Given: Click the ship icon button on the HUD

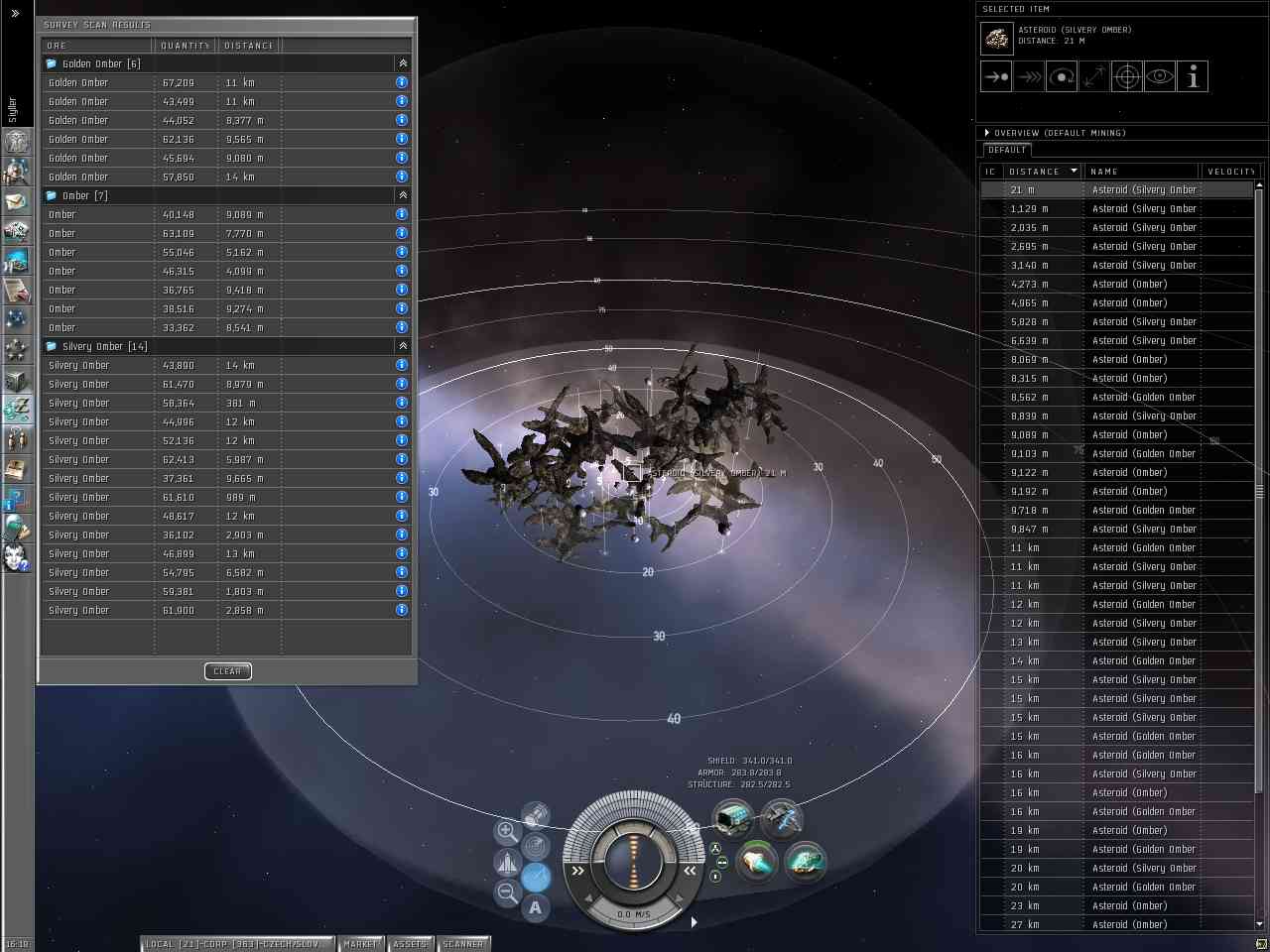Looking at the screenshot, I should [506, 862].
